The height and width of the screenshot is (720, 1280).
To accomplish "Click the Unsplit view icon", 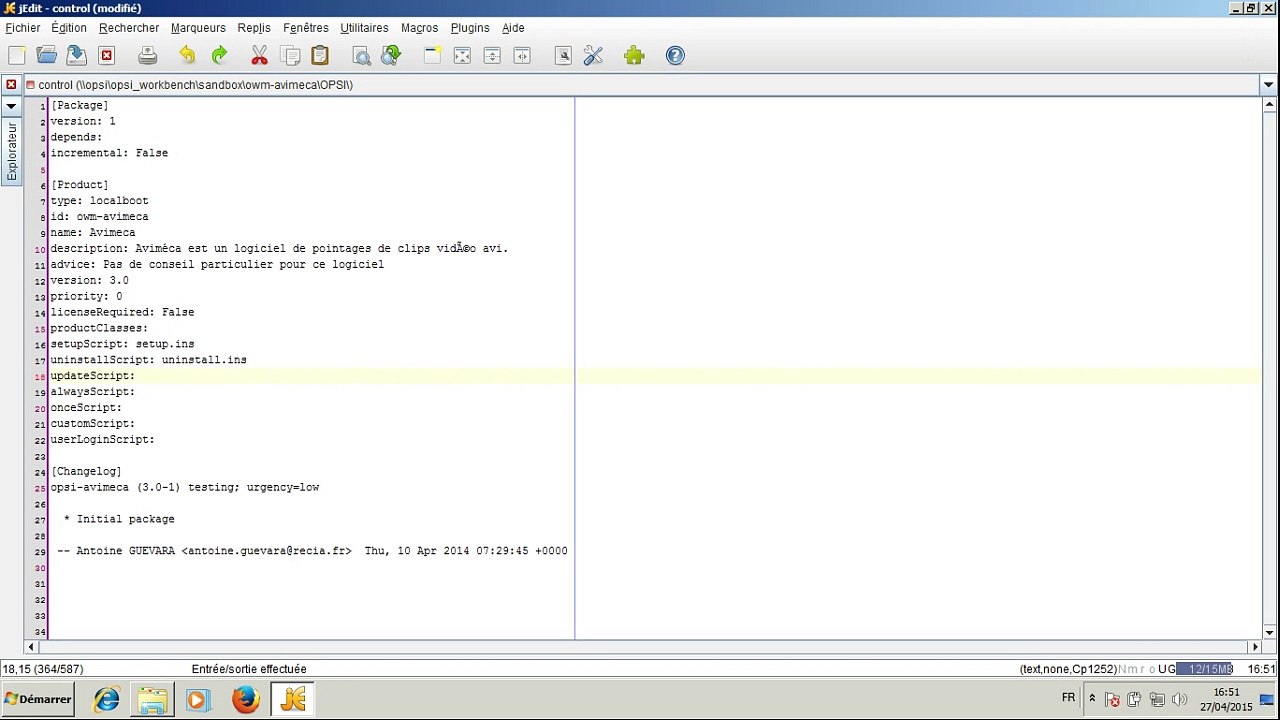I will click(462, 56).
